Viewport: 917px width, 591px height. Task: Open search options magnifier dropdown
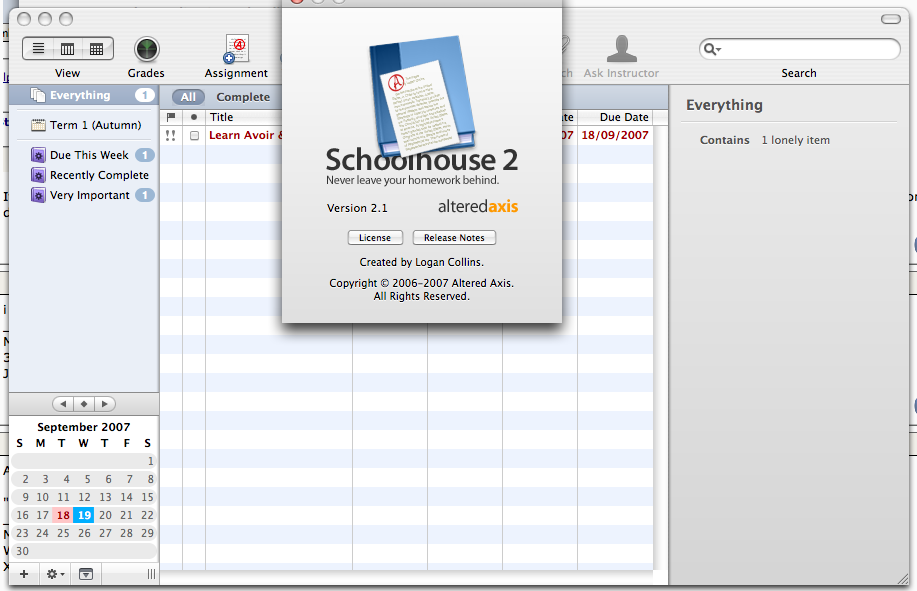pos(712,49)
